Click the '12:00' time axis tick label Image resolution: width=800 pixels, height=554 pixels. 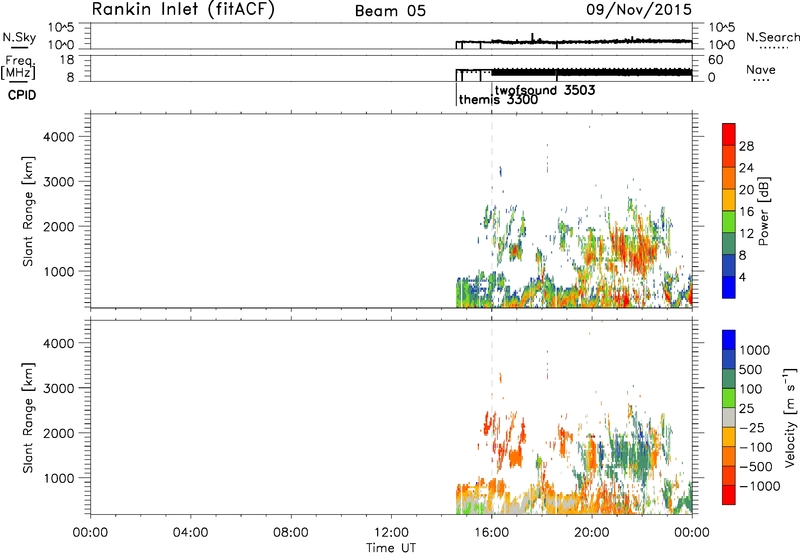pos(391,532)
